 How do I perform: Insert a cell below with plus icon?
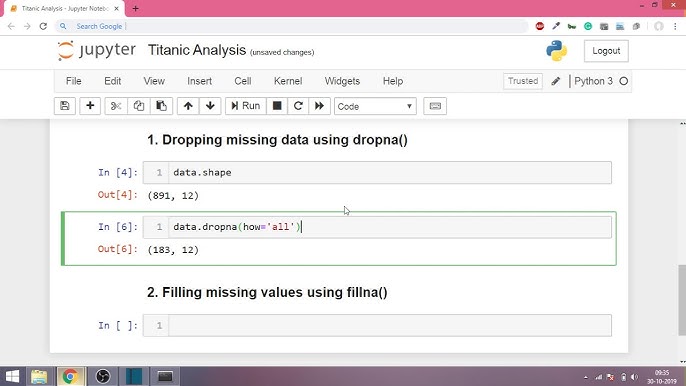[90, 106]
